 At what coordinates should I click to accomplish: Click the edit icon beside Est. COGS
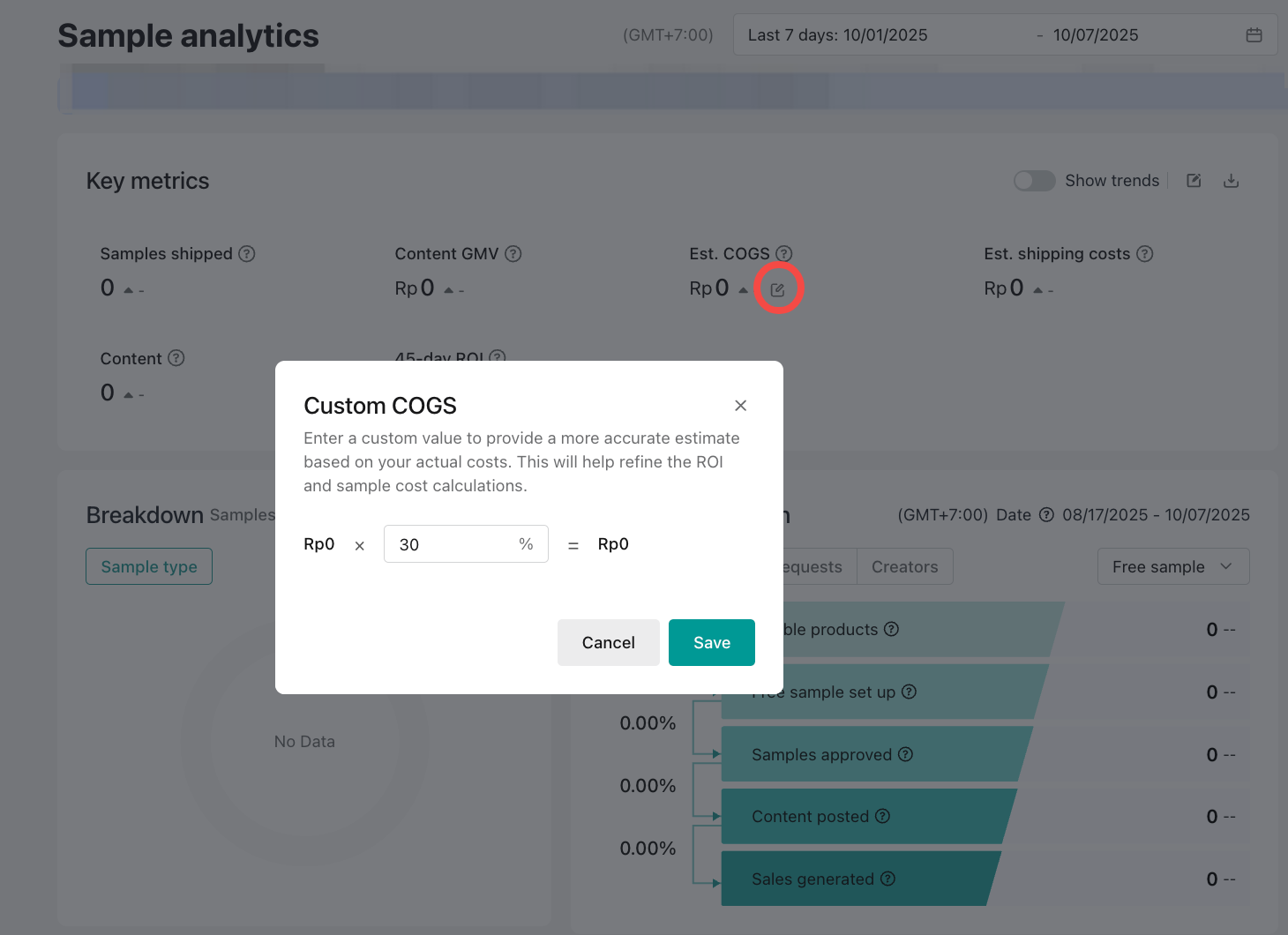[x=777, y=289]
